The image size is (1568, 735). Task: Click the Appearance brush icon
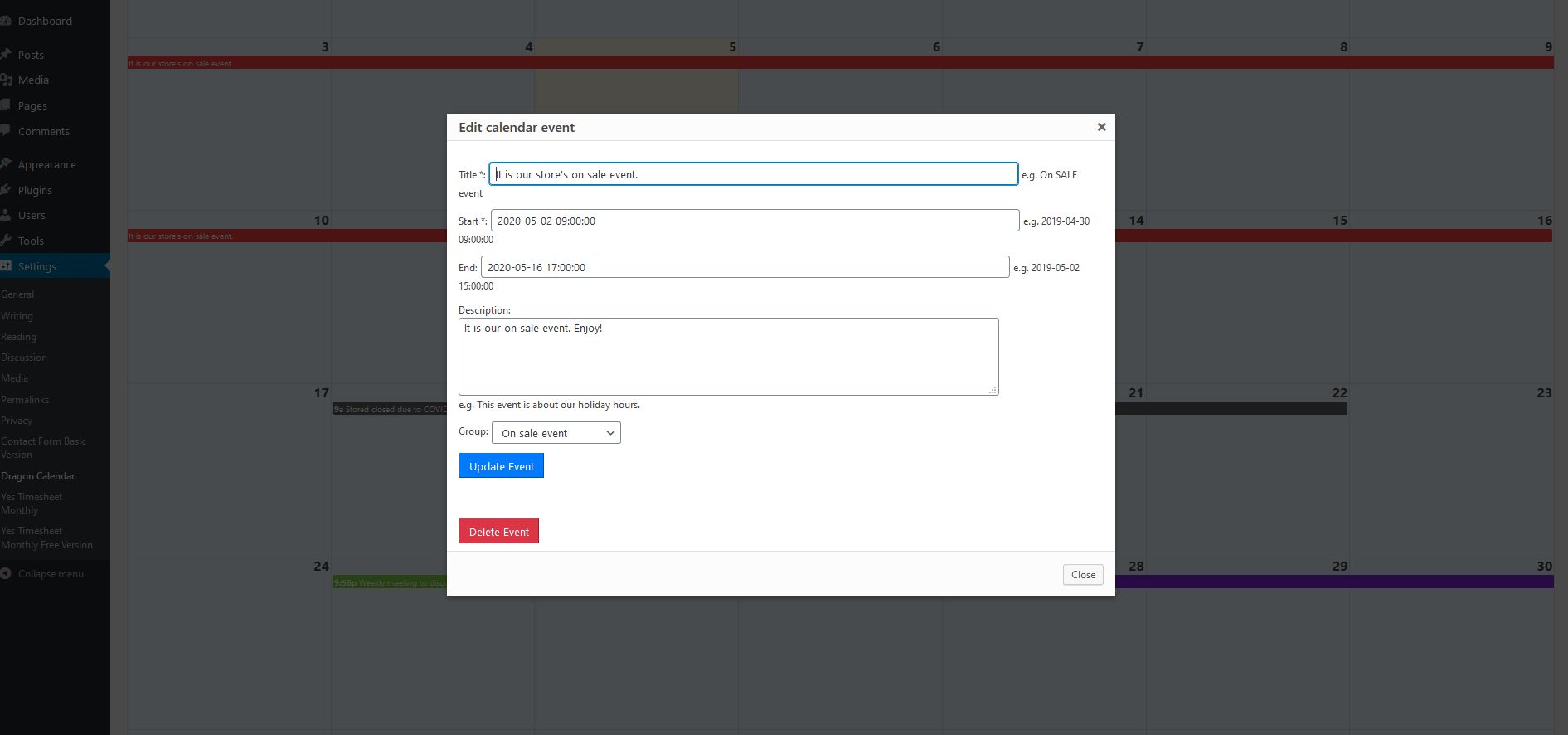click(5, 164)
